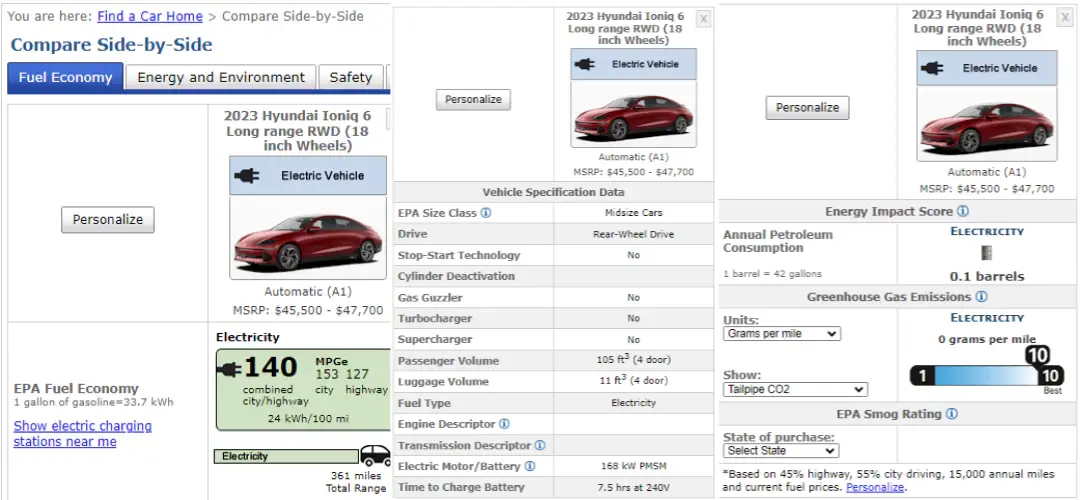
Task: Click the barrel icon above 0.1 barrels
Action: [x=986, y=253]
